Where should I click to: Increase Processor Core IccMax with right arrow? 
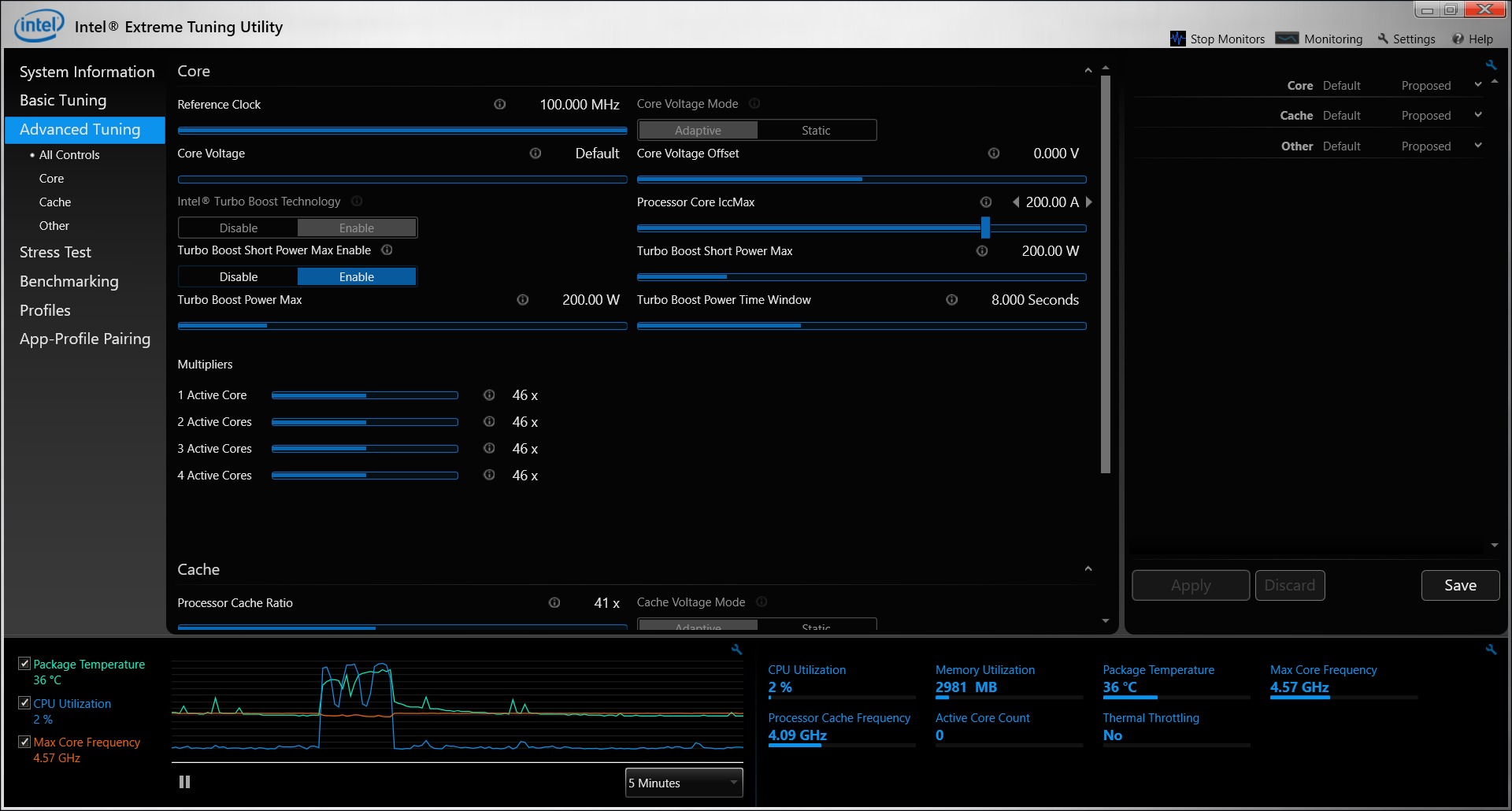(x=1089, y=202)
